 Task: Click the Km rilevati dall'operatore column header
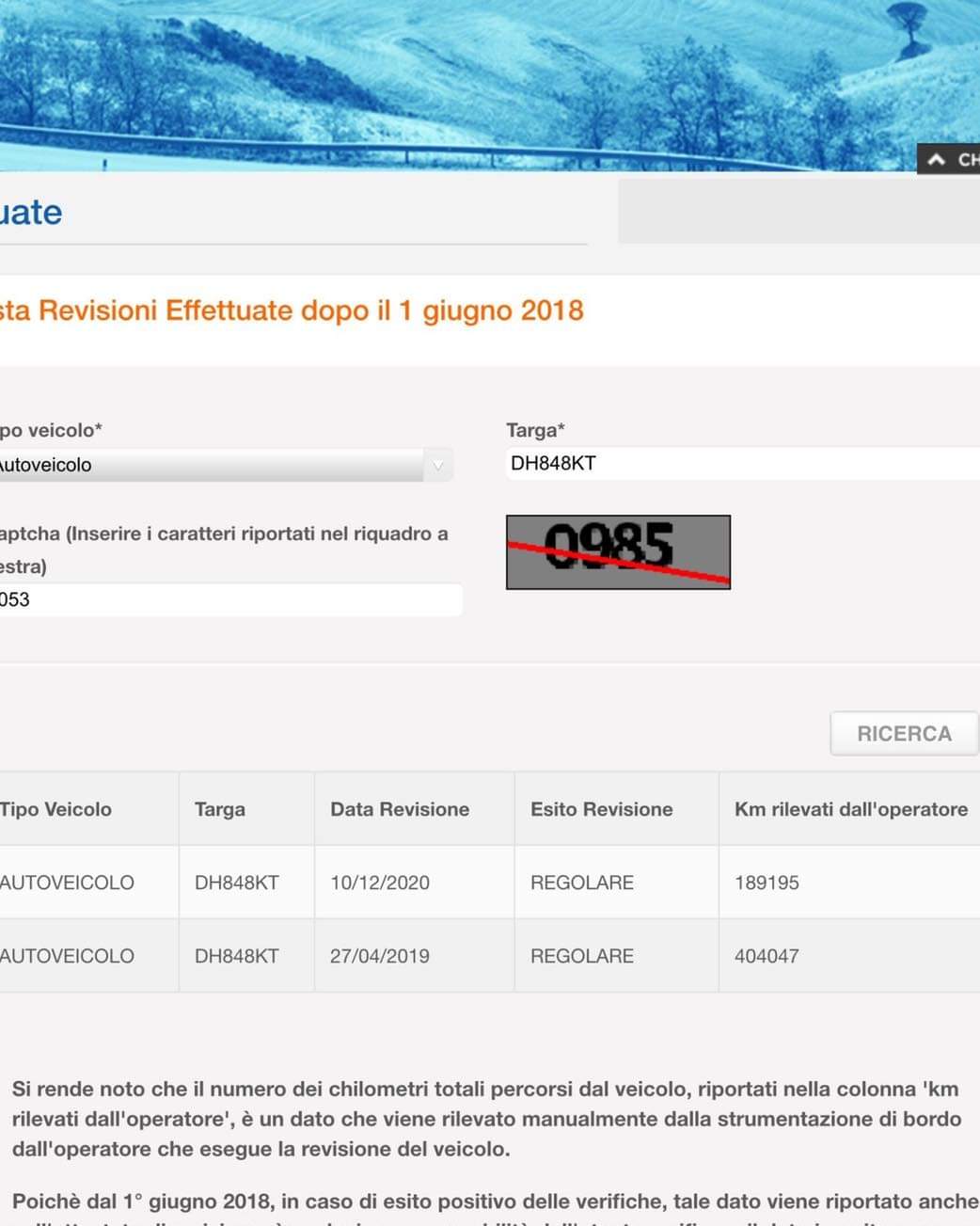pos(851,809)
